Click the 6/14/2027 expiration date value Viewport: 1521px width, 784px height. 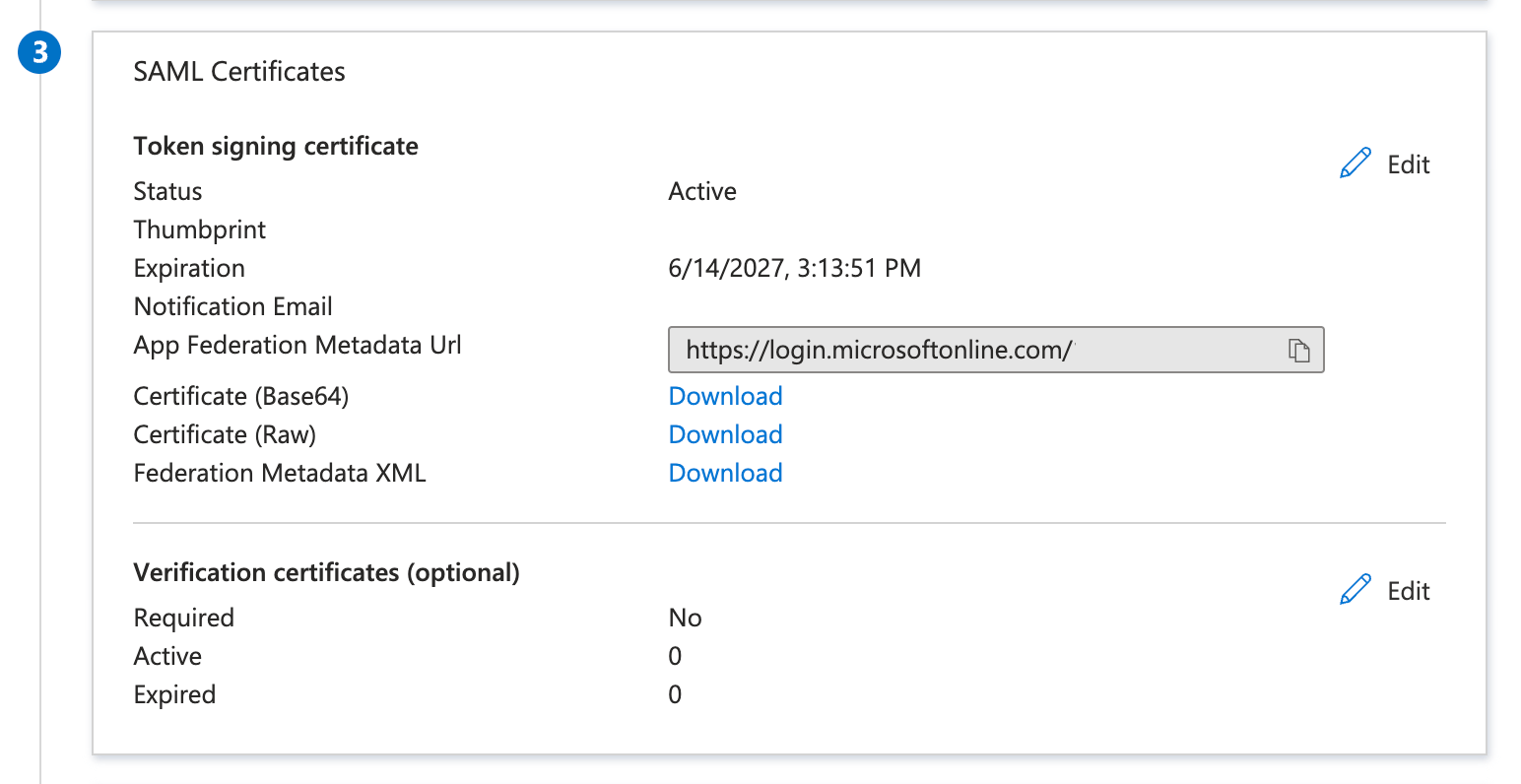coord(794,268)
